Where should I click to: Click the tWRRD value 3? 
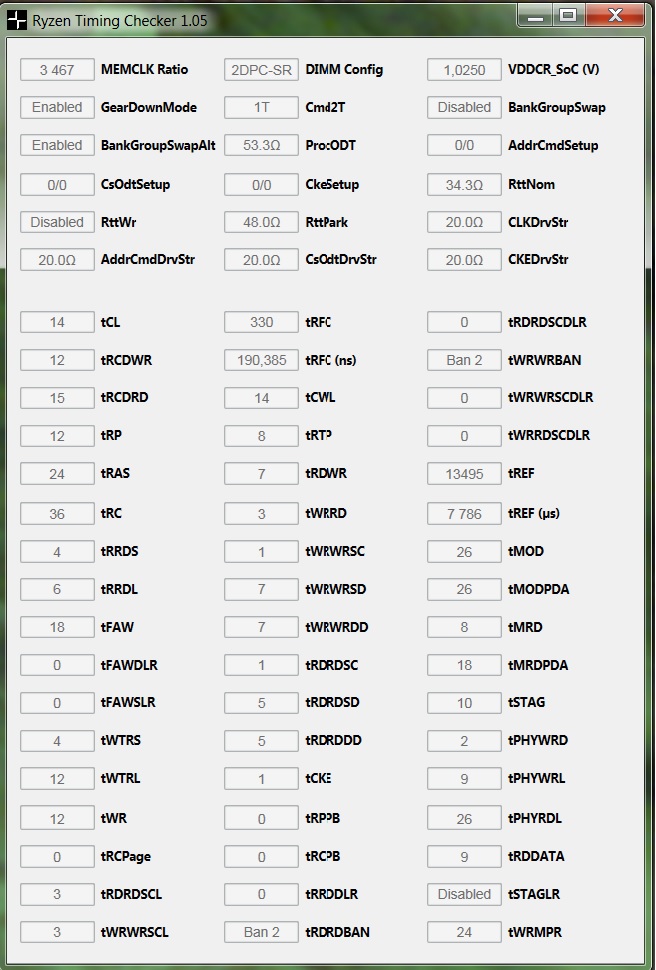pyautogui.click(x=261, y=513)
